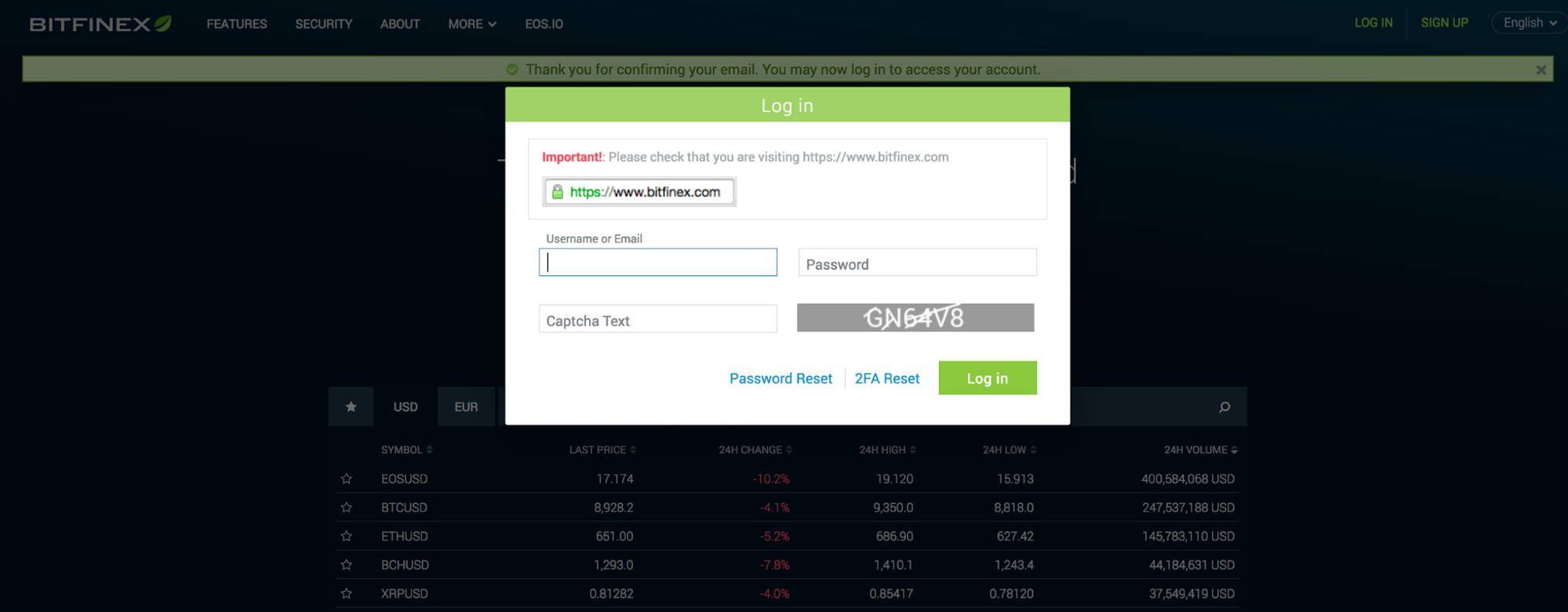Click the green Log in button
1568x612 pixels.
[988, 378]
